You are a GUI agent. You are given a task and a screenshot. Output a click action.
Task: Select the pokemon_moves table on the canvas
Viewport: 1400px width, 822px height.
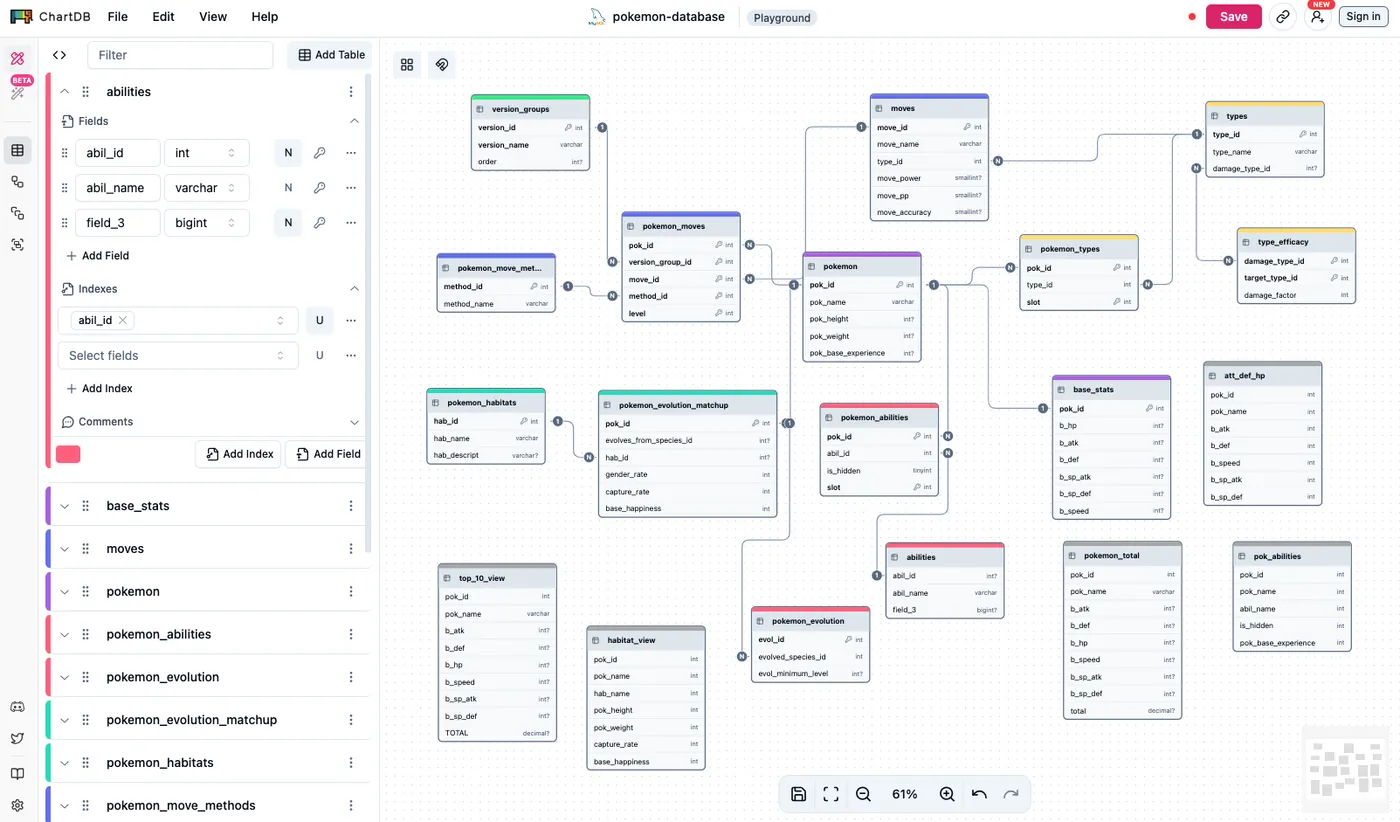coord(681,267)
